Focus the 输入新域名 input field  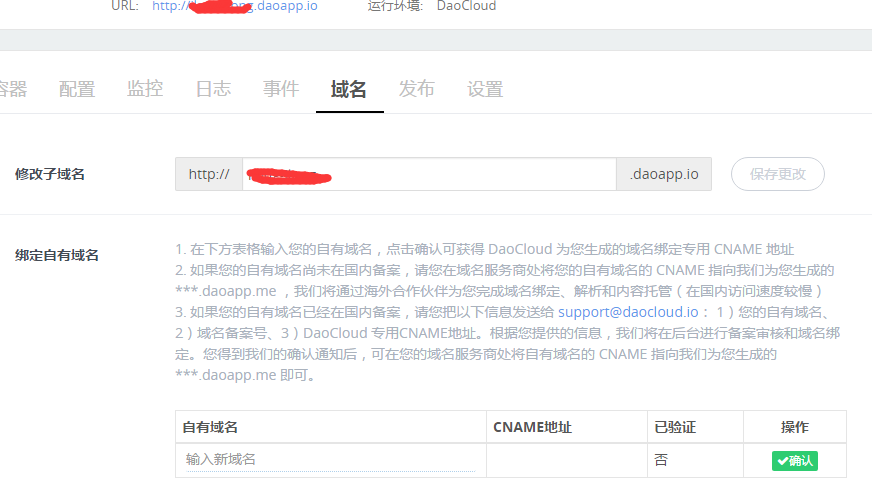click(x=330, y=460)
